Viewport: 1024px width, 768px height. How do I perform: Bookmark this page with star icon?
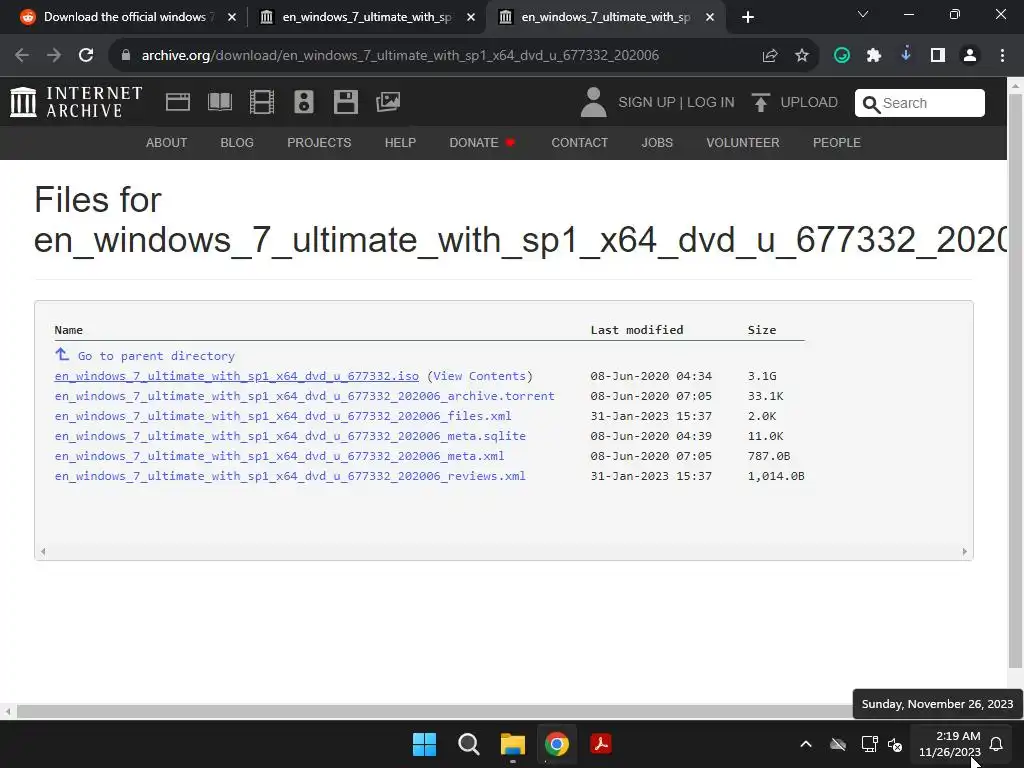coord(802,56)
